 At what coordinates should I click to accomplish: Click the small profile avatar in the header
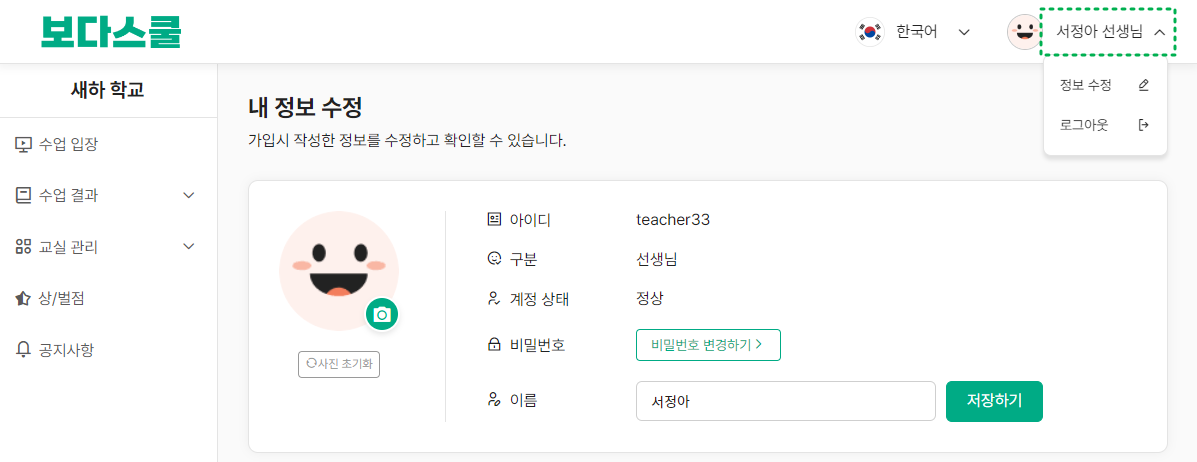[x=1024, y=32]
